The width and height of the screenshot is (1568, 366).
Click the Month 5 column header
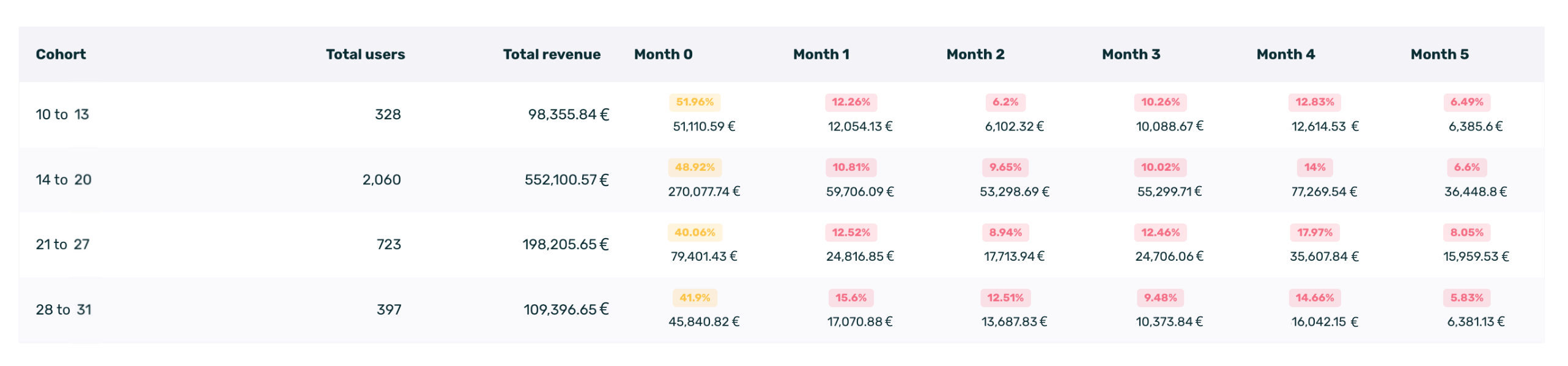1439,54
